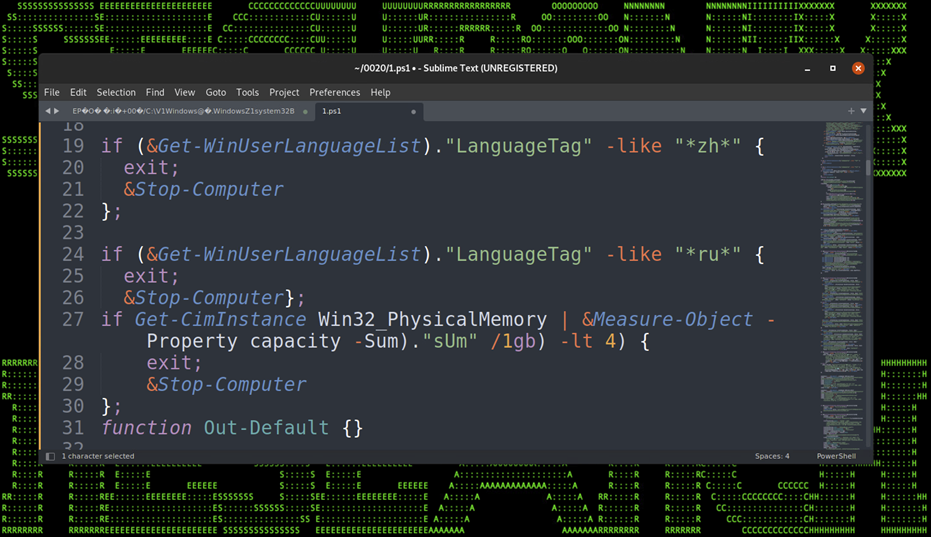Close the 1.ps1 tab using its dot
931x537 pixels.
413,111
